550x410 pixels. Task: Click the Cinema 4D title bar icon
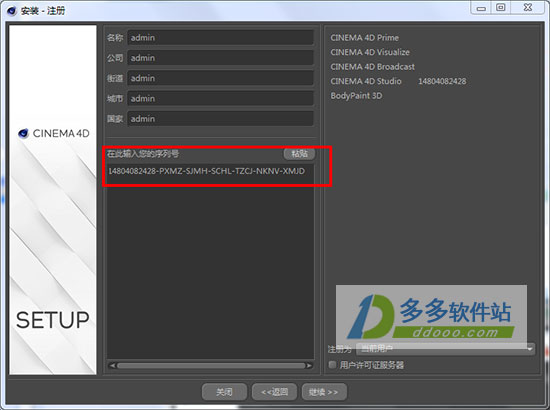click(12, 11)
